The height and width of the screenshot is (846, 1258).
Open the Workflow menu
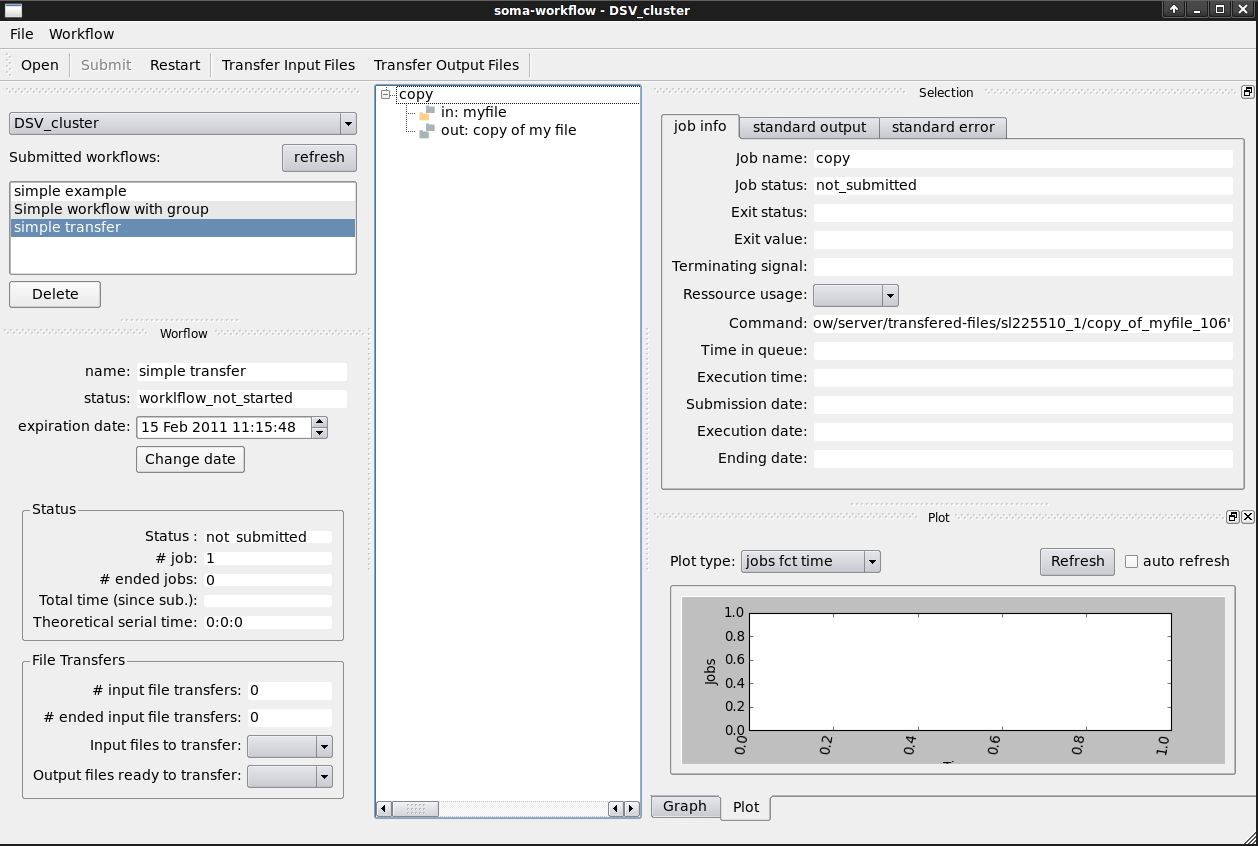pos(82,34)
